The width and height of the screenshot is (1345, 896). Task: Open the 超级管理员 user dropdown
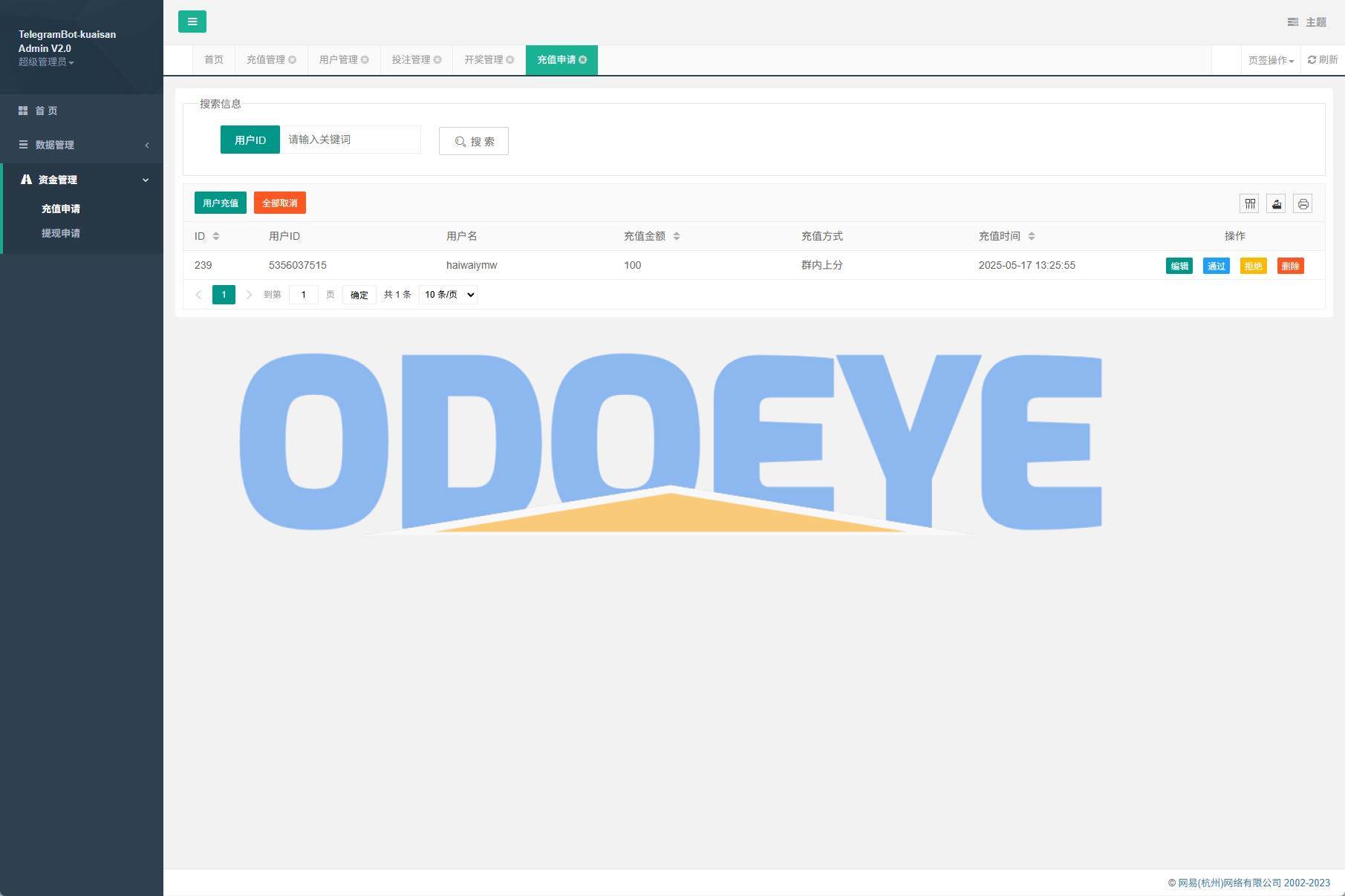46,62
